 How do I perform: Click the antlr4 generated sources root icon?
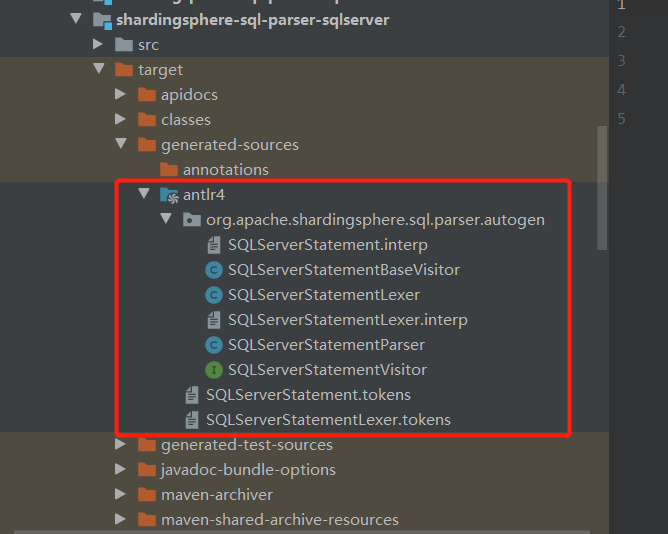[x=169, y=195]
